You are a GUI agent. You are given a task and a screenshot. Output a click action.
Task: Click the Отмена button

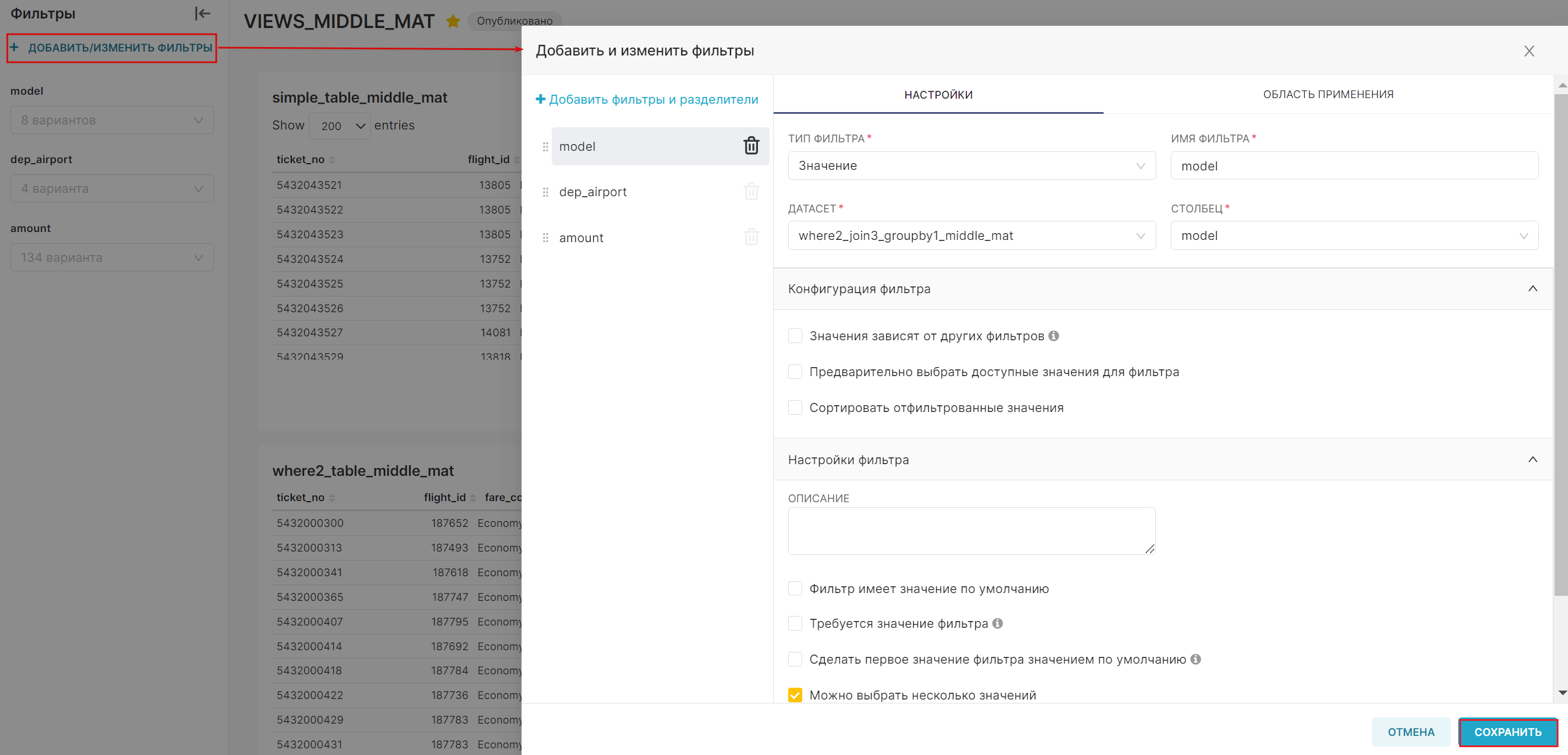pos(1411,732)
